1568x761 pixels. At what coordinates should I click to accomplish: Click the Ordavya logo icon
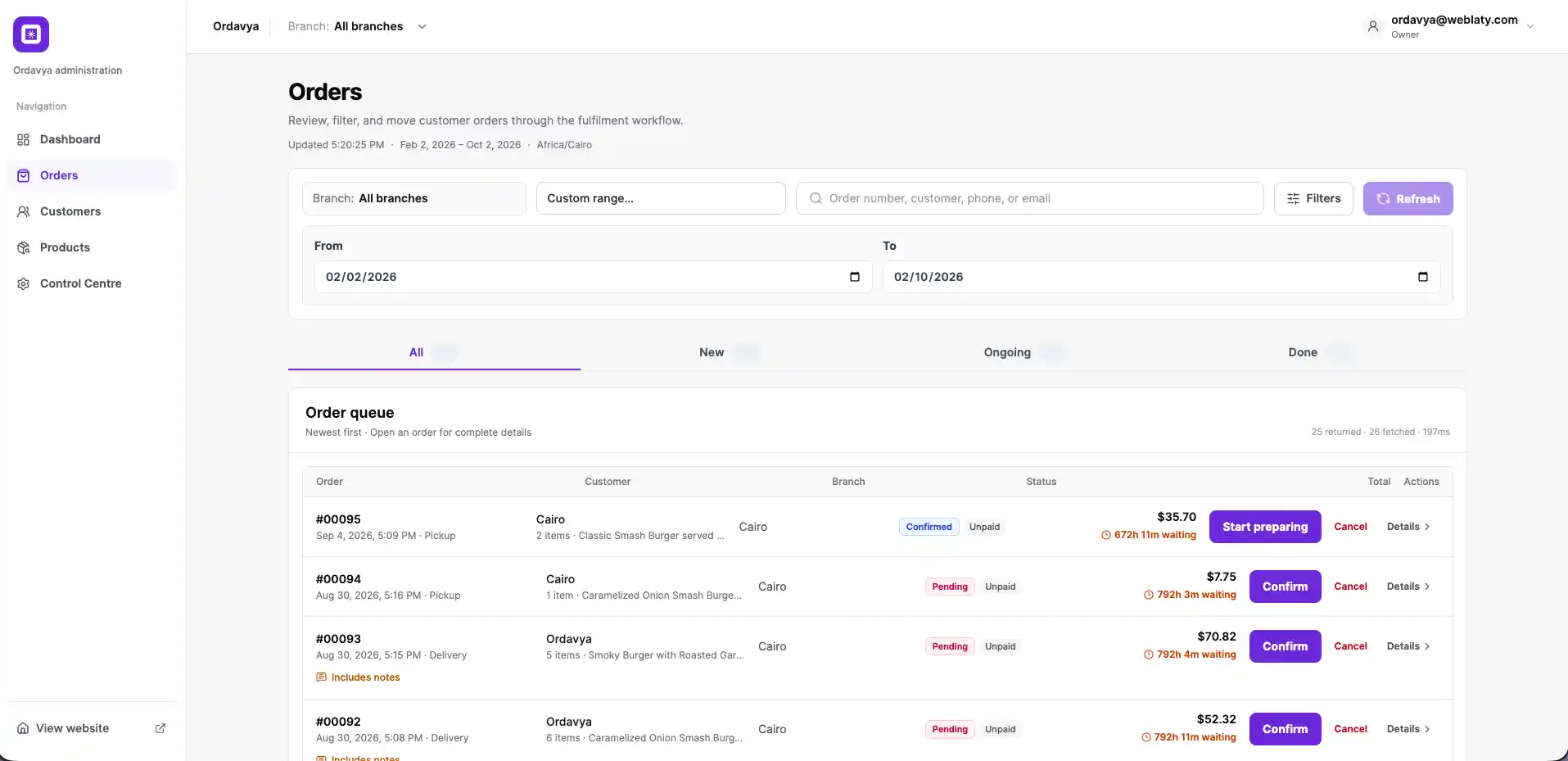tap(31, 34)
